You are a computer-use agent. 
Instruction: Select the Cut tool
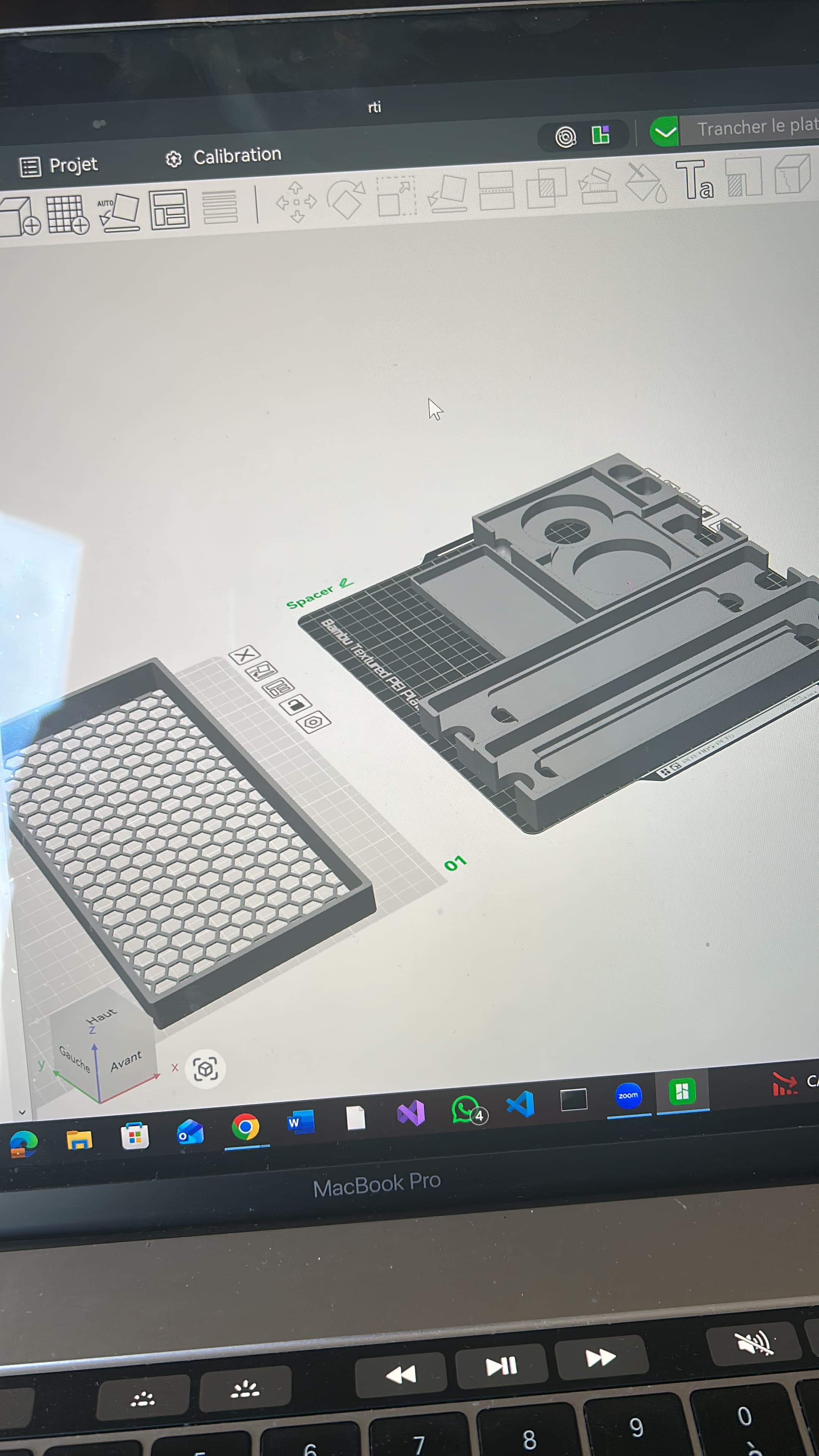tap(496, 190)
